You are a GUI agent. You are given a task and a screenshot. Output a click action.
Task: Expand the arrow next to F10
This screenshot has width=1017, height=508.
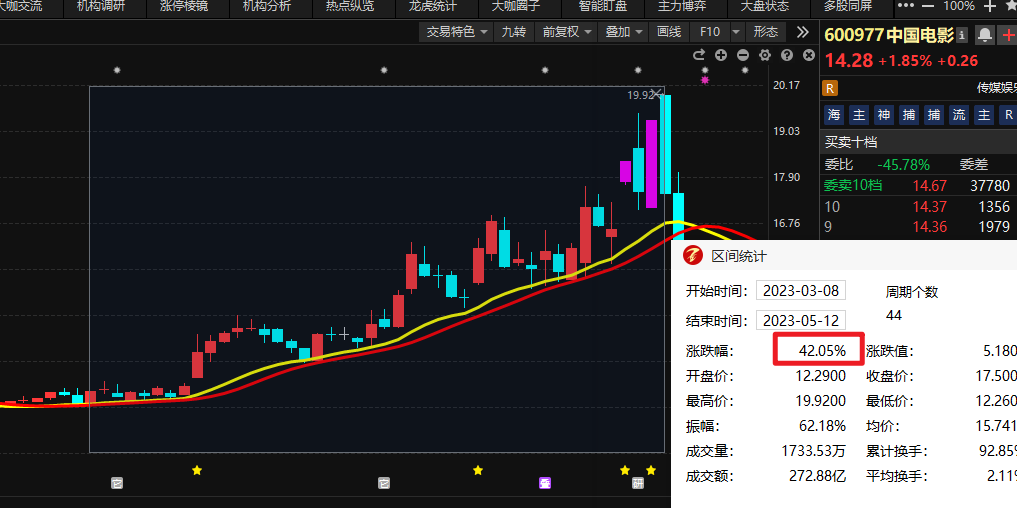click(x=736, y=32)
